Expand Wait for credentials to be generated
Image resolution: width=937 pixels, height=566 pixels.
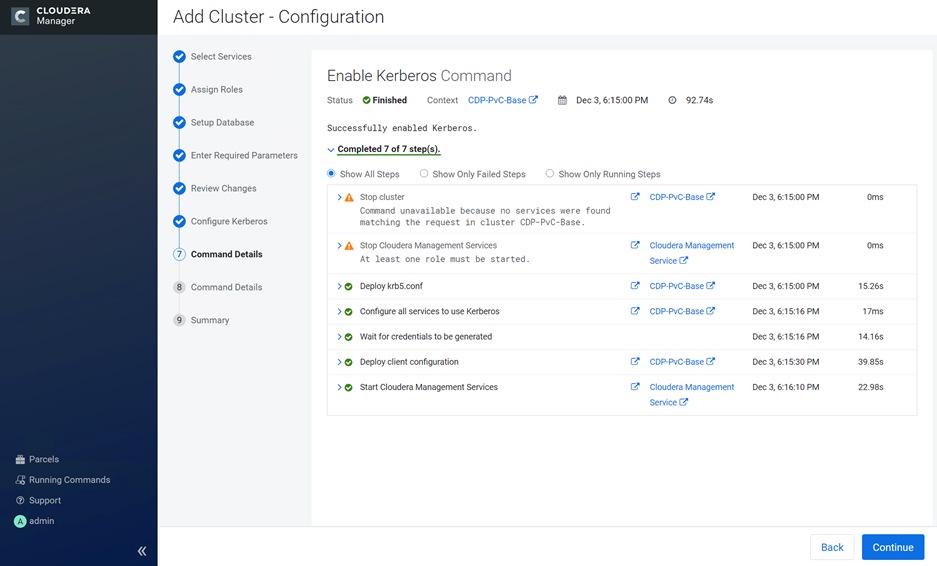coord(339,336)
